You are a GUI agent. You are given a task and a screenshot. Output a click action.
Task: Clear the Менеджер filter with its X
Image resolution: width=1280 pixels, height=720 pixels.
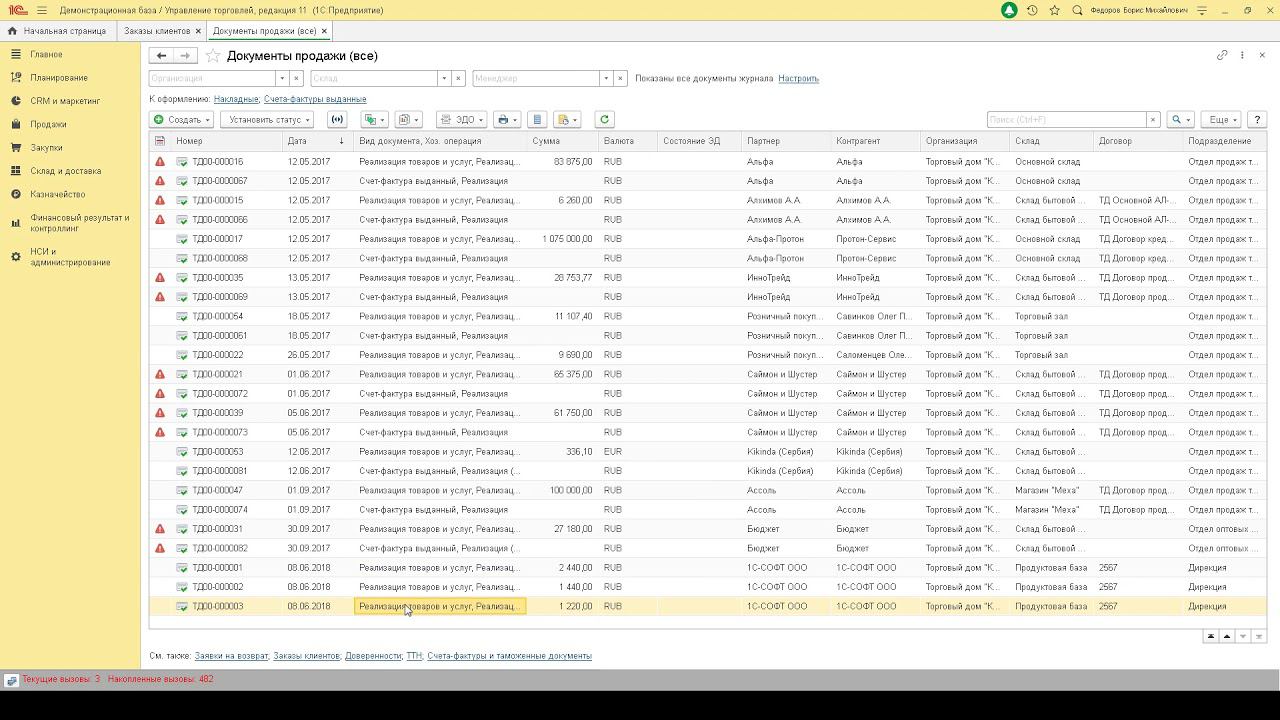pyautogui.click(x=621, y=78)
